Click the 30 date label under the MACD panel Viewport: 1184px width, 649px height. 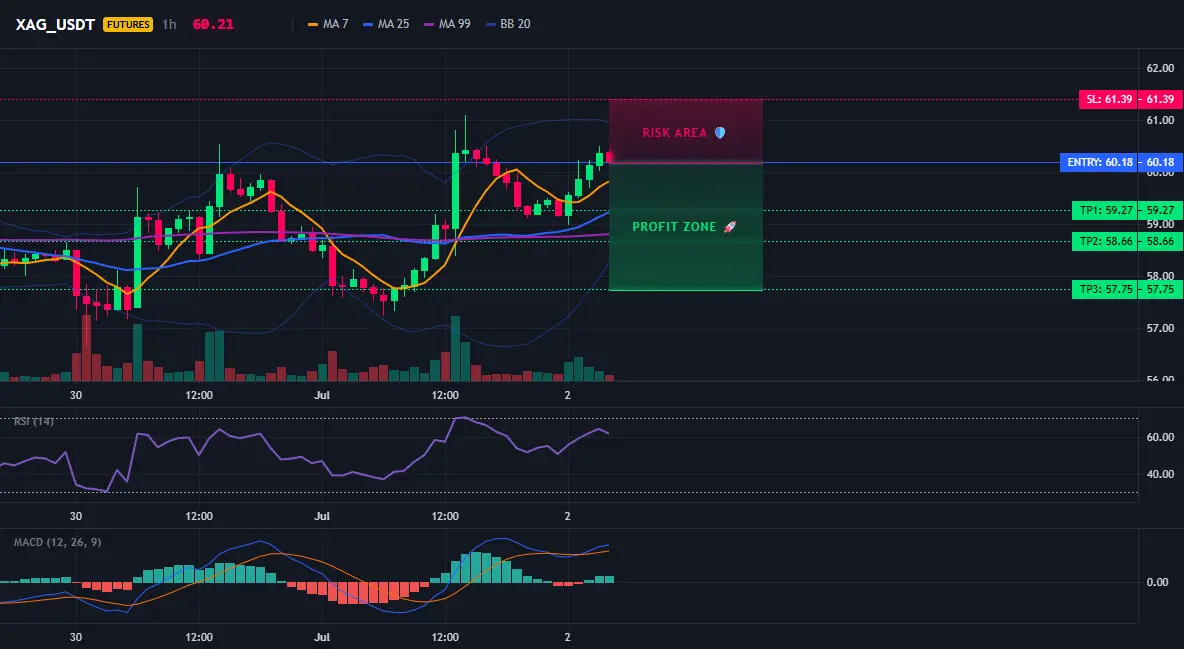tap(76, 637)
